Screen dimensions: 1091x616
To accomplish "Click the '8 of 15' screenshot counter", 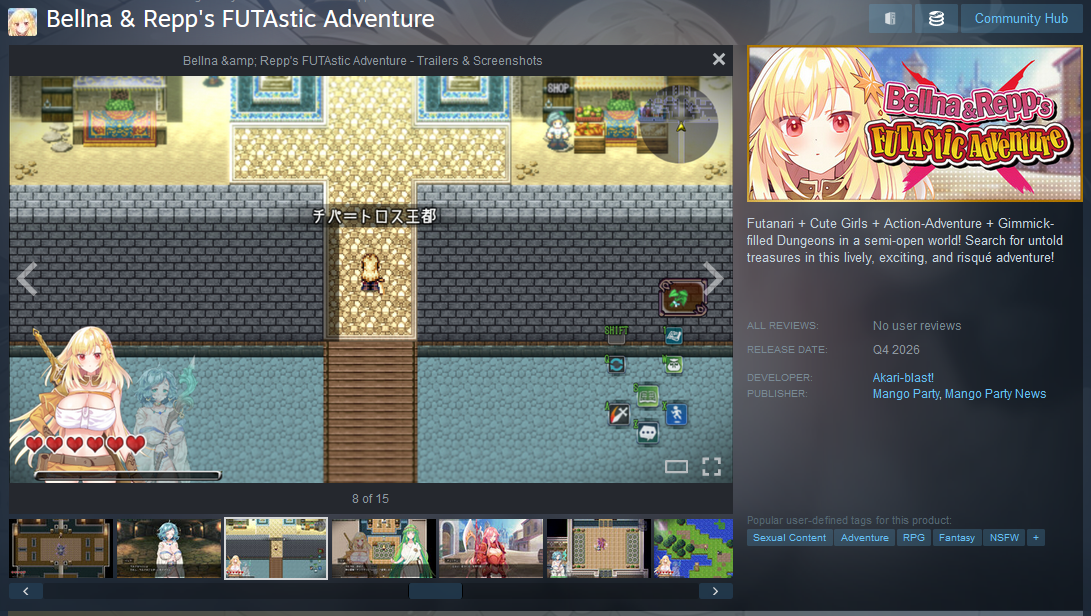I will coord(370,498).
